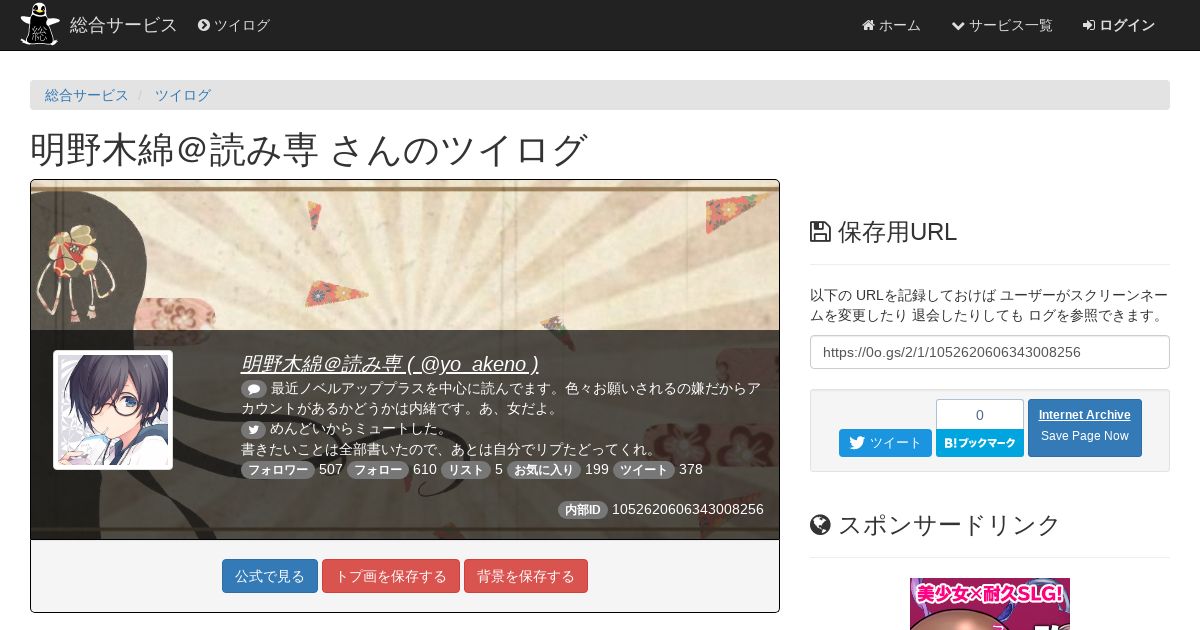Screen dimensions: 1200x630
Task: Click the フォロー badge next to 610
Action: [x=378, y=470]
